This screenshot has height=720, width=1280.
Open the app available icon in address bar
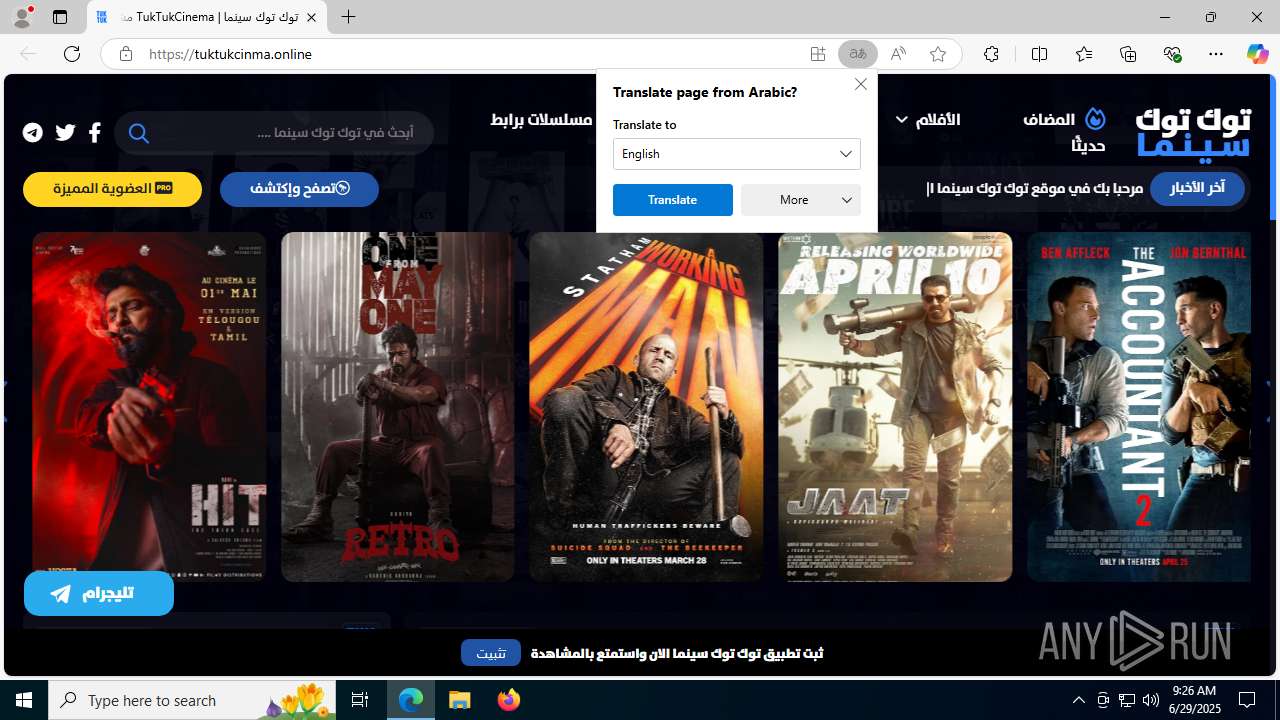tap(818, 54)
